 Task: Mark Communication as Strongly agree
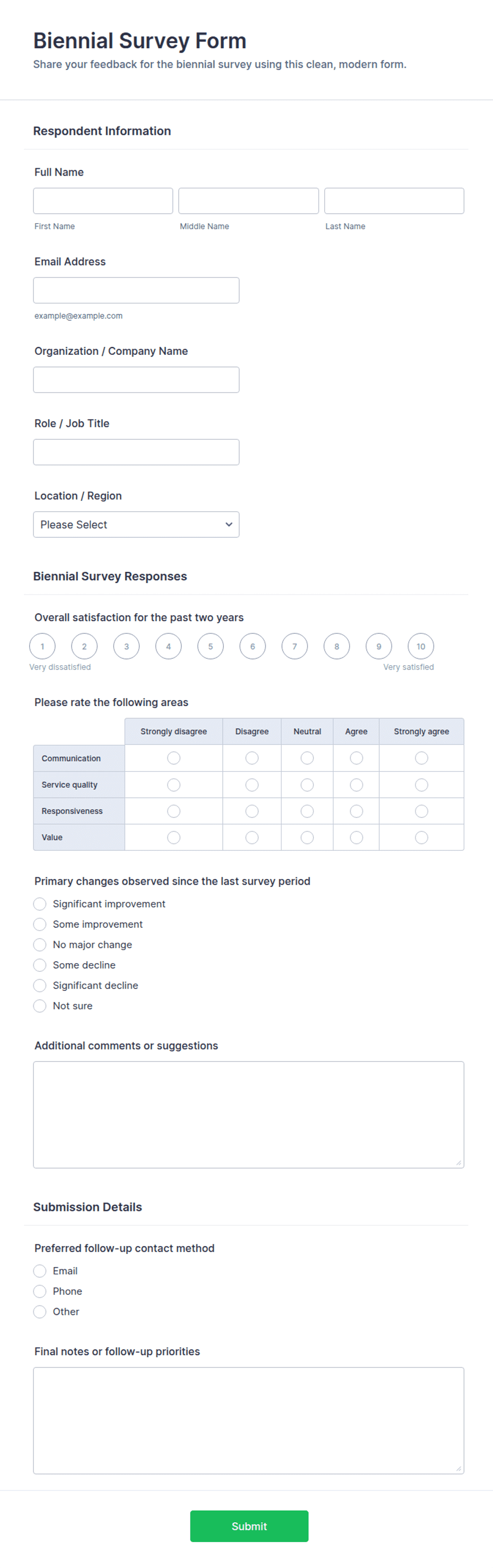point(421,758)
